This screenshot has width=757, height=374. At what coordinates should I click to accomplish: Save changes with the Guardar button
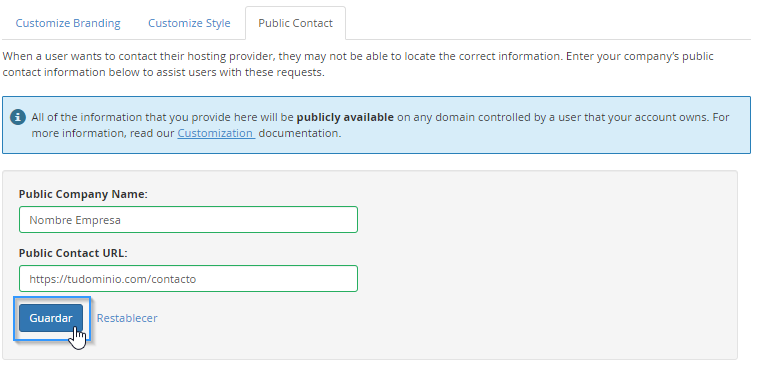point(51,318)
